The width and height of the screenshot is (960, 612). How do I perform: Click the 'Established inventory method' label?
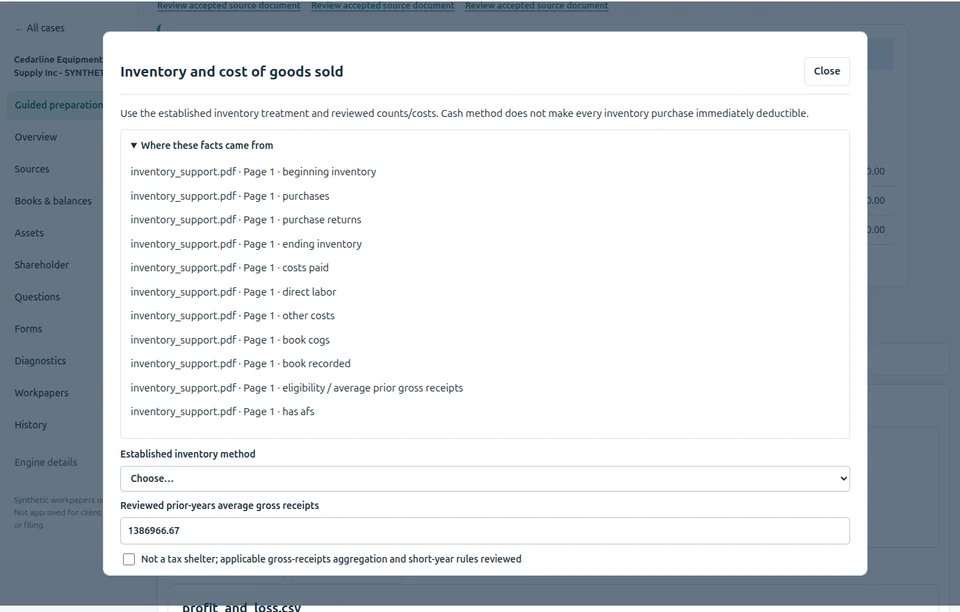click(x=188, y=454)
